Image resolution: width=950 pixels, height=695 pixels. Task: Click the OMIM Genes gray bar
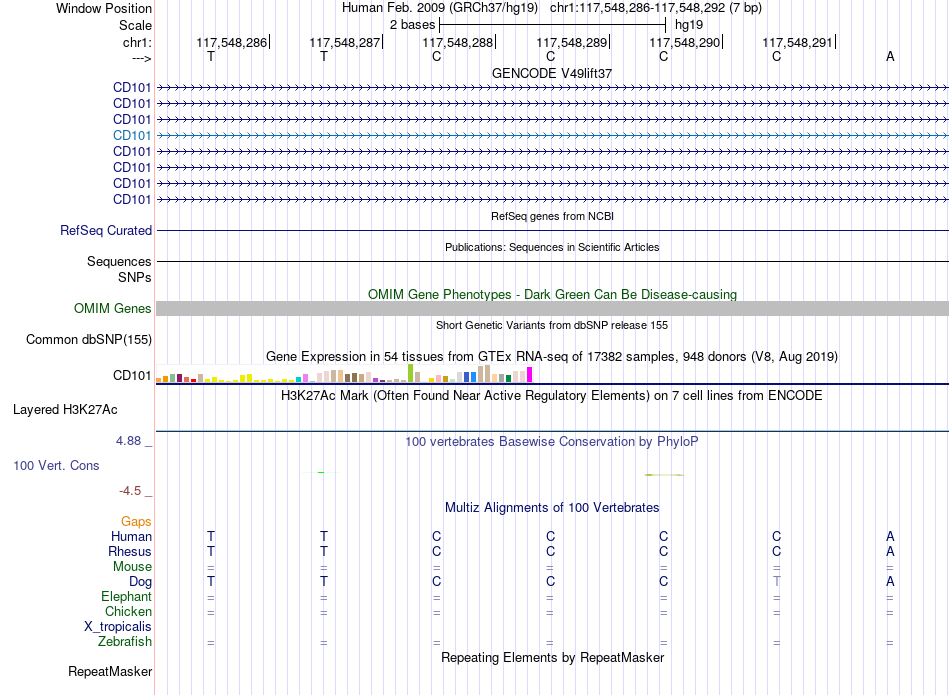pyautogui.click(x=552, y=308)
